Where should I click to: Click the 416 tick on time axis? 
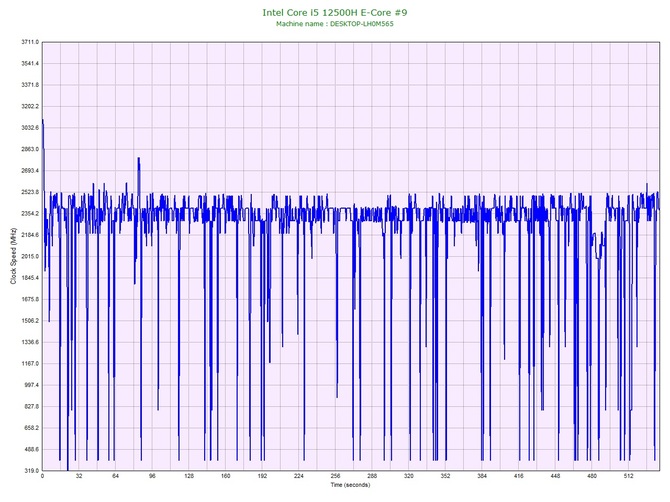coord(519,476)
